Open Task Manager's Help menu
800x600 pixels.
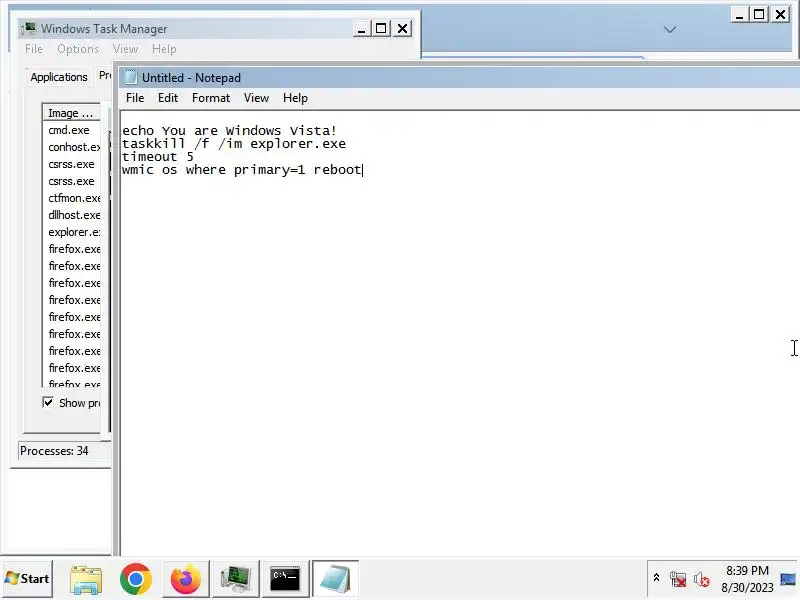pos(164,49)
